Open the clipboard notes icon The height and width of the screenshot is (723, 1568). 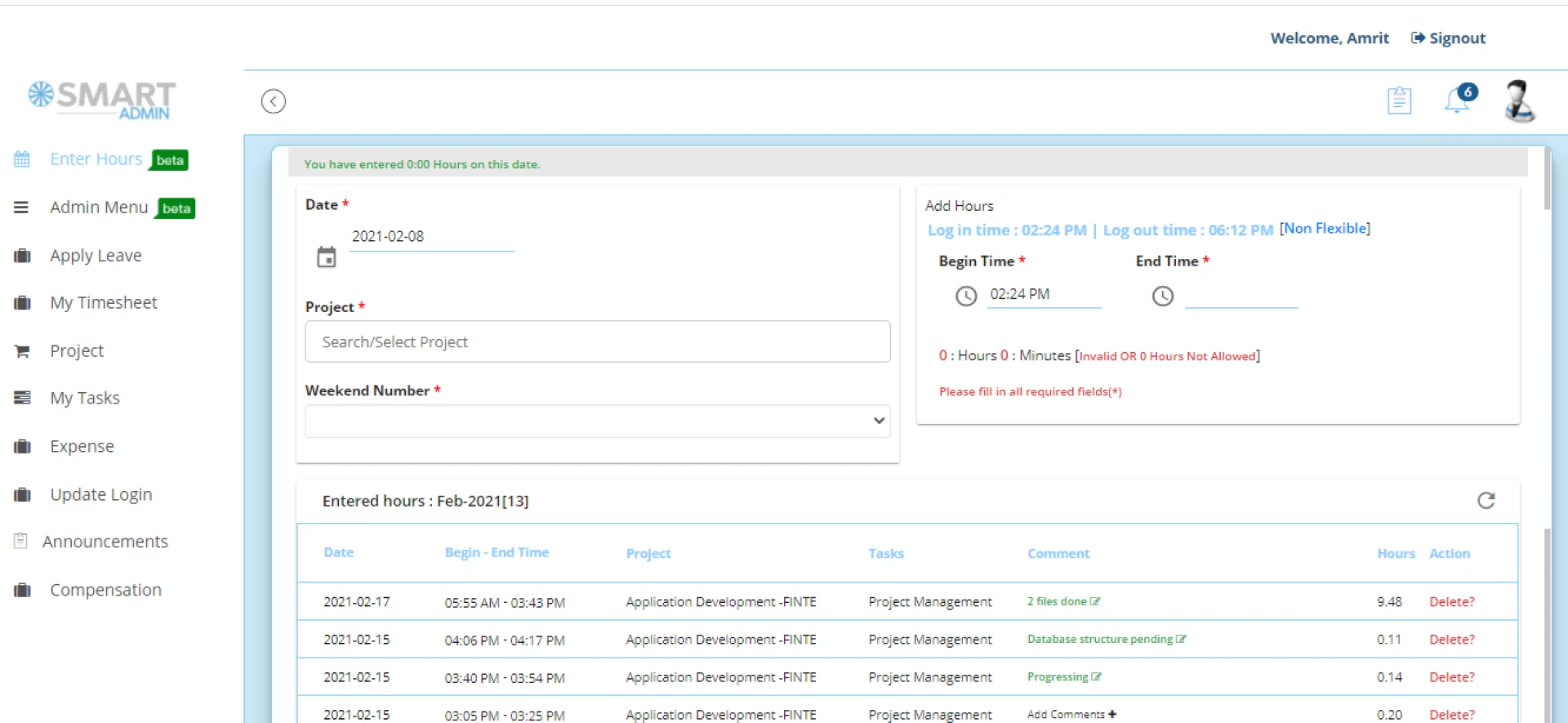pos(1399,100)
